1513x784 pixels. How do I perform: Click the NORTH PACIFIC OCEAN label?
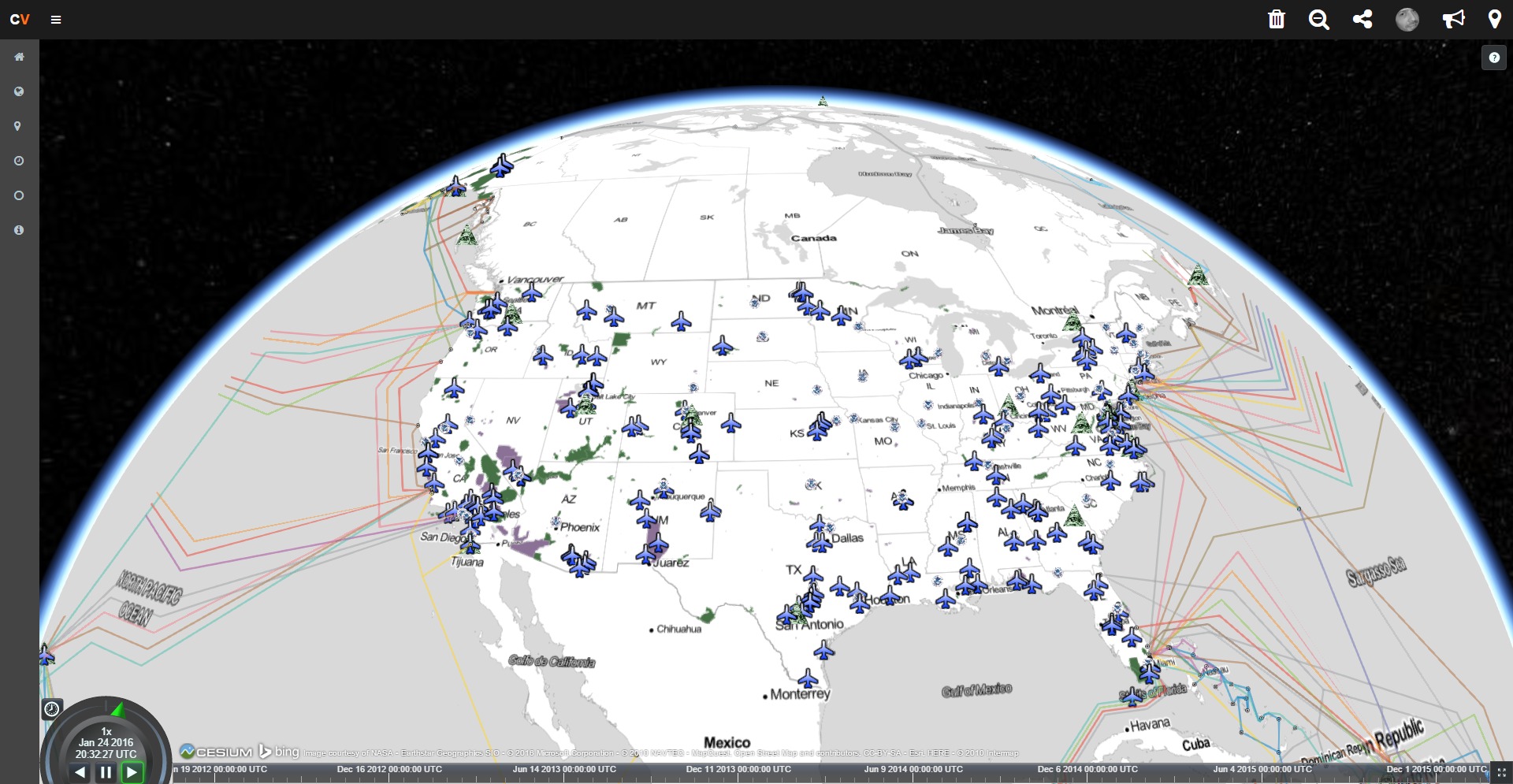147,599
